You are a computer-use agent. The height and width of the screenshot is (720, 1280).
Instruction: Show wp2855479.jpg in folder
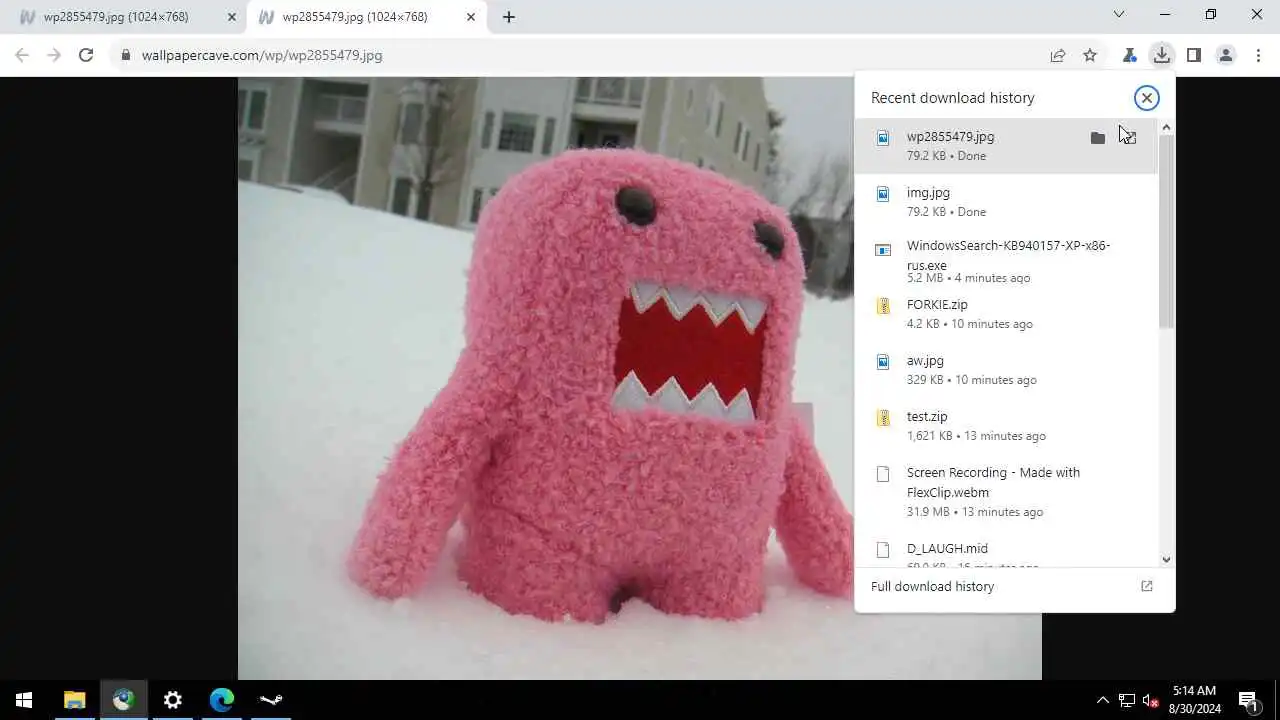tap(1098, 138)
